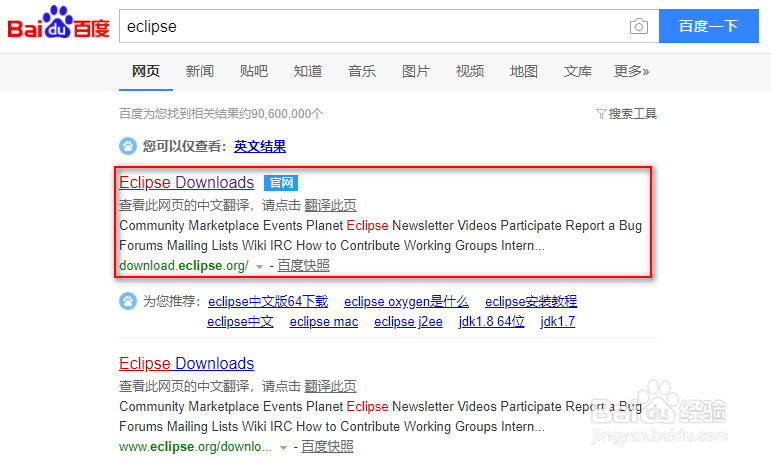Viewport: 771px width, 462px height.
Task: Click the jdk1.8 64位 suggestion
Action: pos(491,321)
